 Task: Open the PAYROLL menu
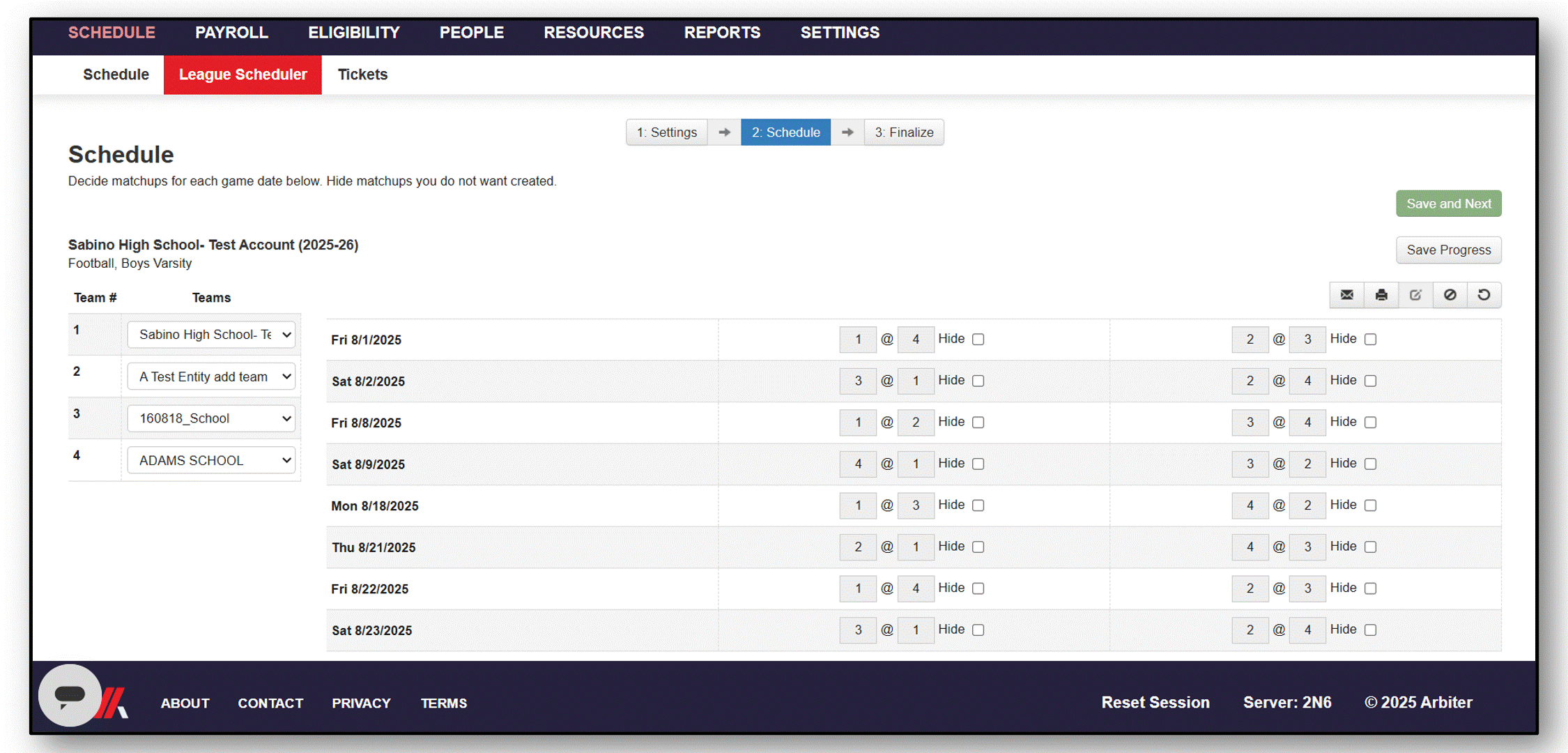[x=232, y=32]
